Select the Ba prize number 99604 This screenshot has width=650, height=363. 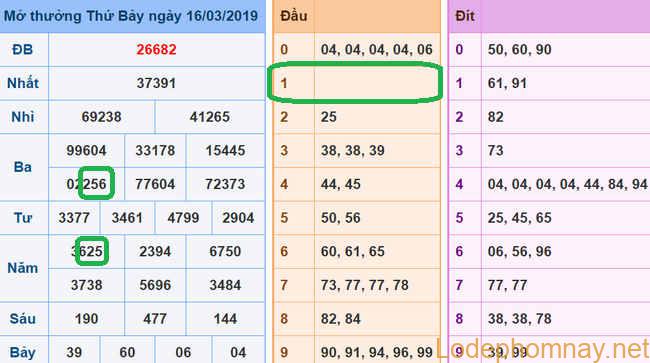(x=86, y=150)
